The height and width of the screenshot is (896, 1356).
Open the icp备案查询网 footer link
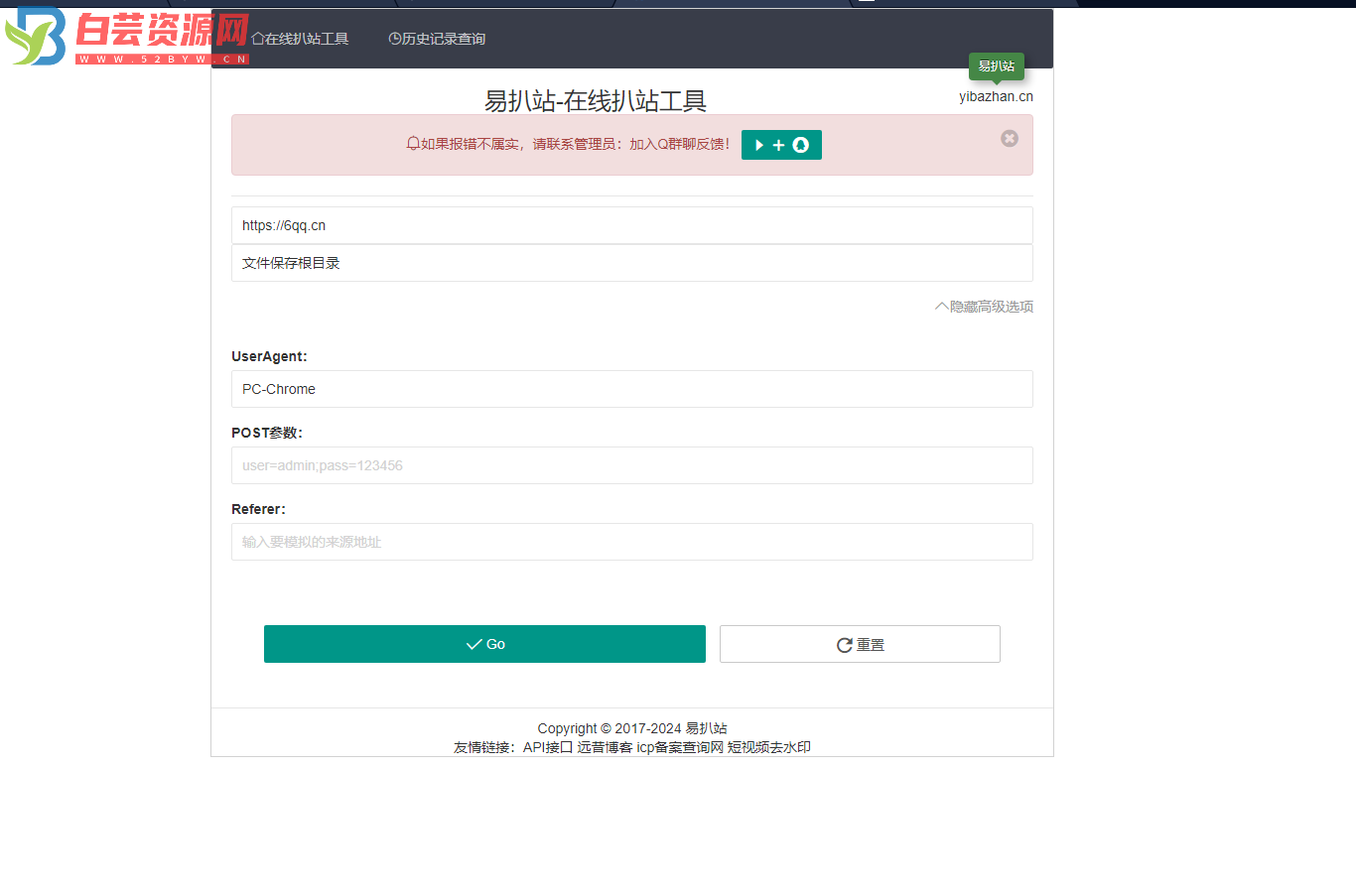[x=680, y=747]
